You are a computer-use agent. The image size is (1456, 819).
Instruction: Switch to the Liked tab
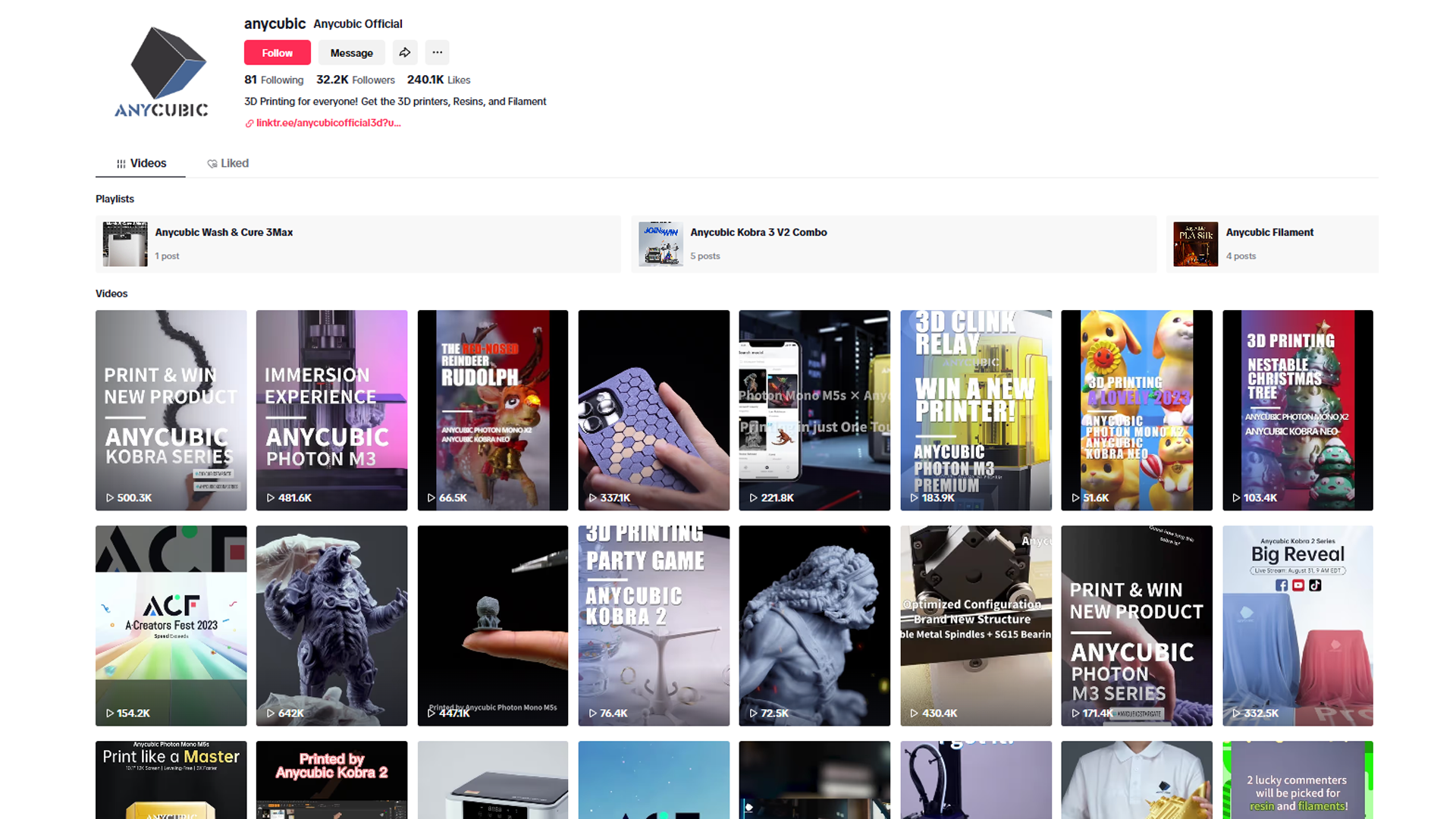(x=228, y=163)
